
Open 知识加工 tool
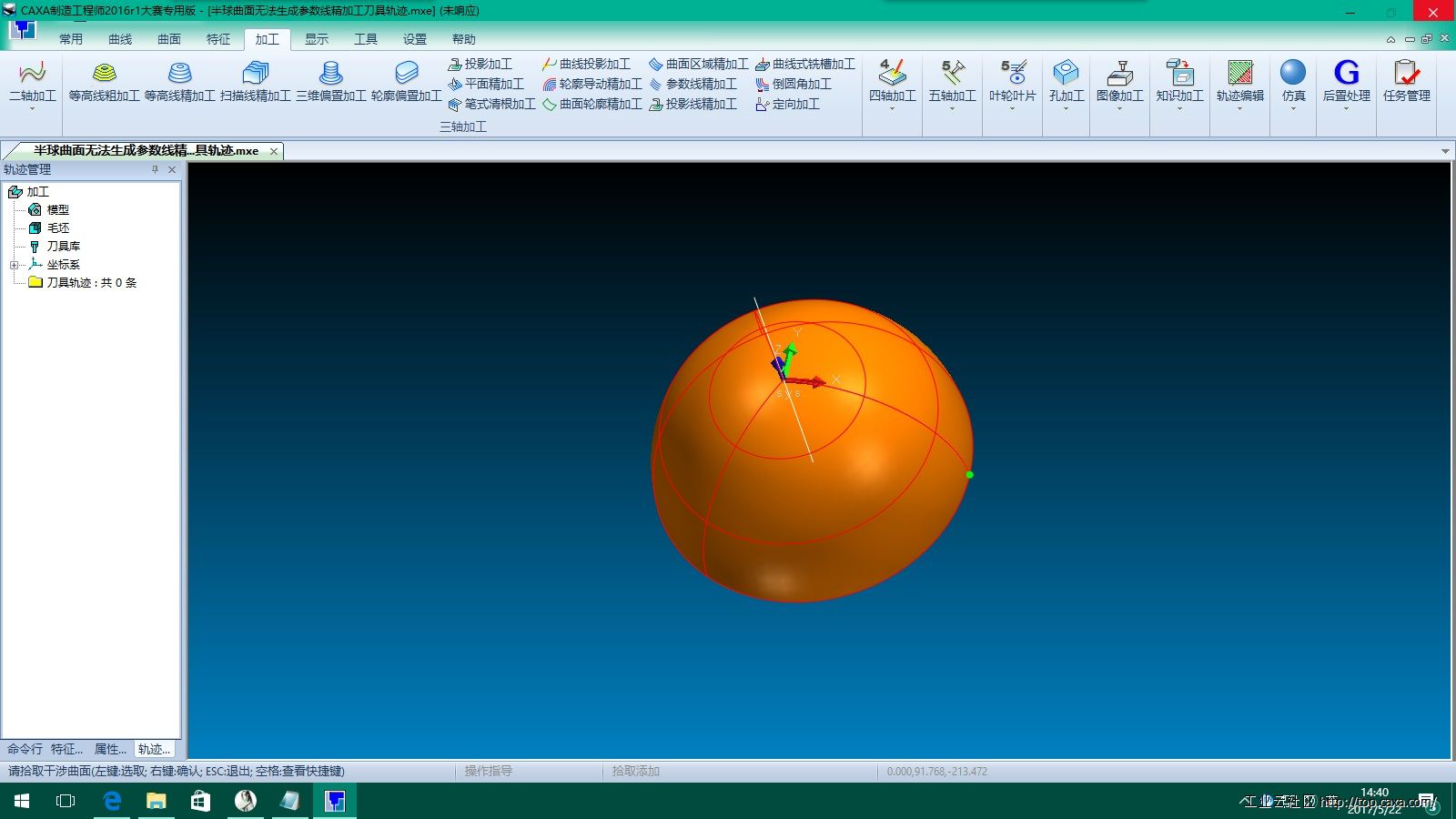click(x=1179, y=83)
